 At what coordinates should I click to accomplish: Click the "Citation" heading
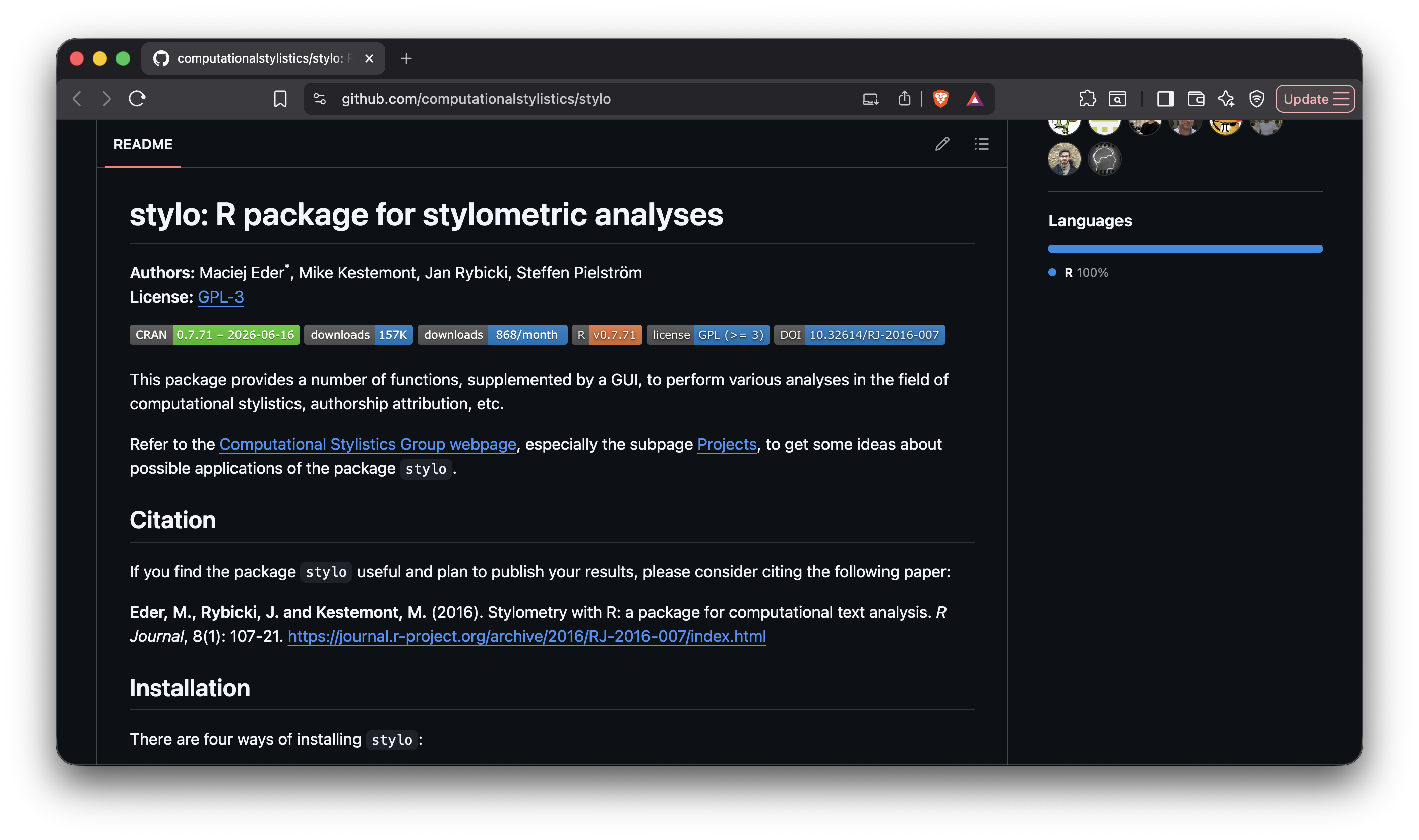click(172, 520)
